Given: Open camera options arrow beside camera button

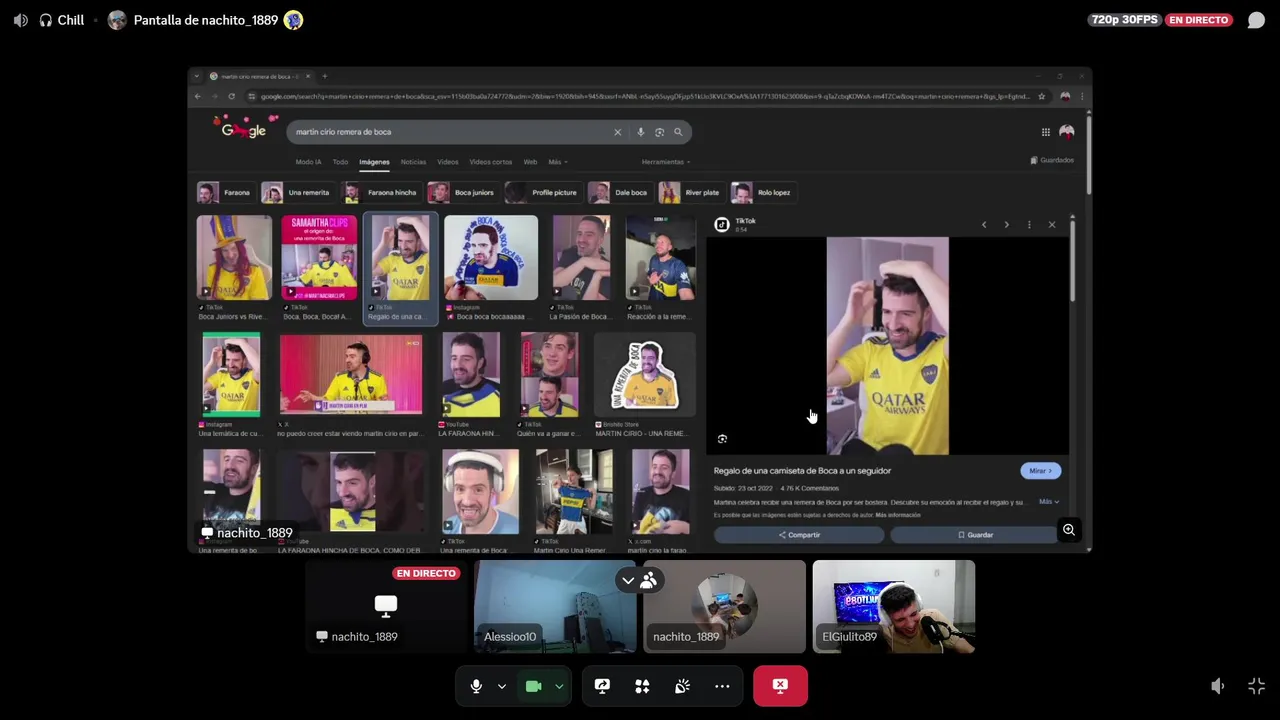Looking at the screenshot, I should click(559, 687).
